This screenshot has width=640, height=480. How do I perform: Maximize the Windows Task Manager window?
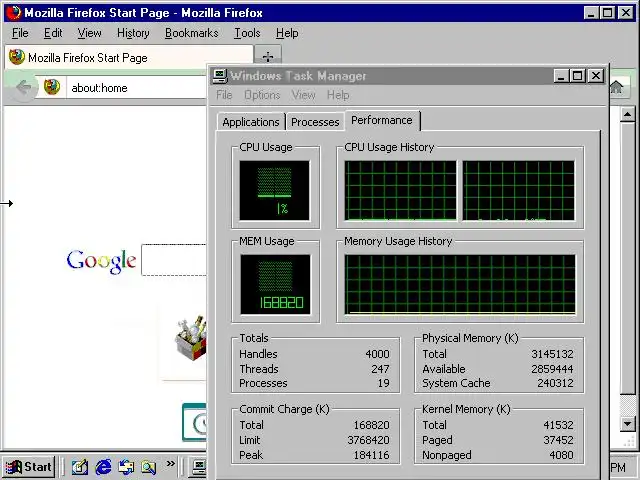(578, 76)
